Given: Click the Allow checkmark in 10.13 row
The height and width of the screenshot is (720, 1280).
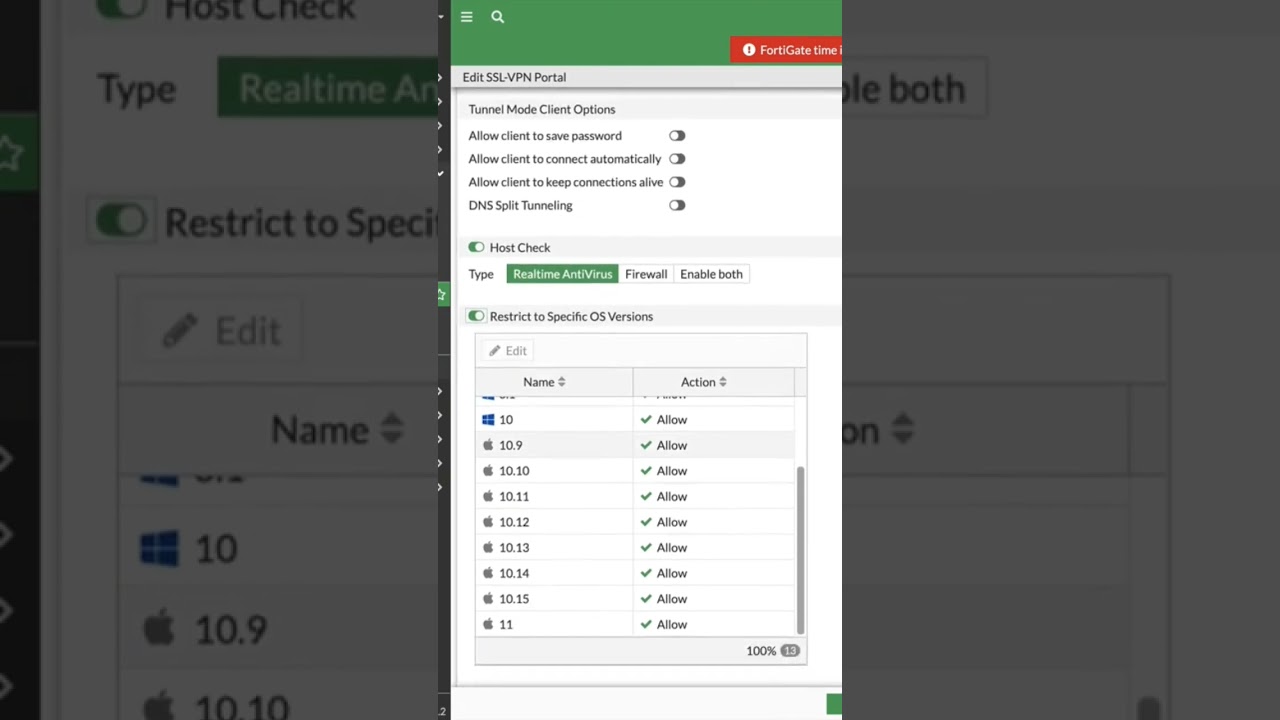Looking at the screenshot, I should click(646, 547).
